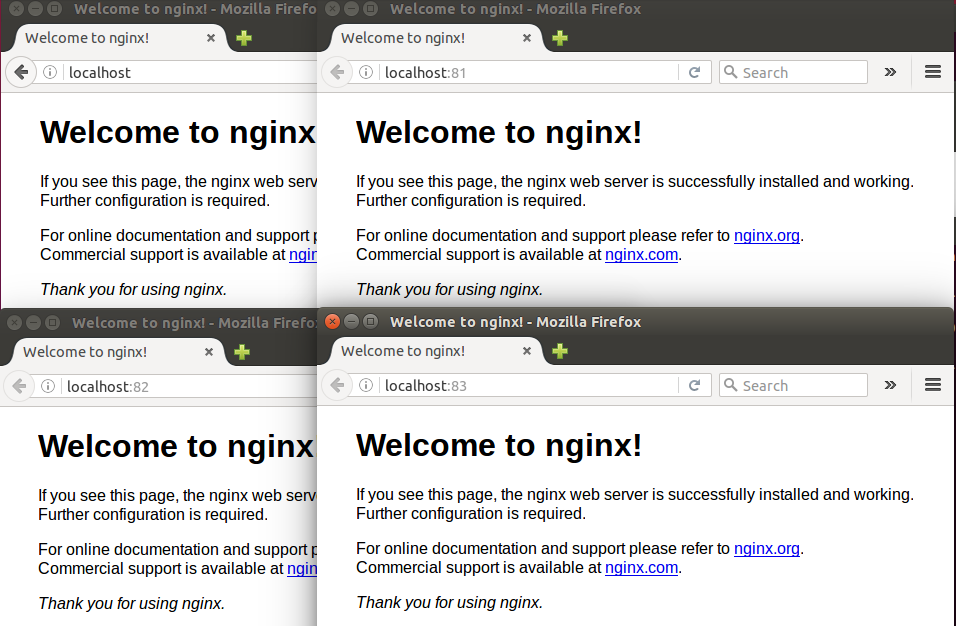
Task: Click site info icon beside localhost:83 address
Action: [366, 385]
